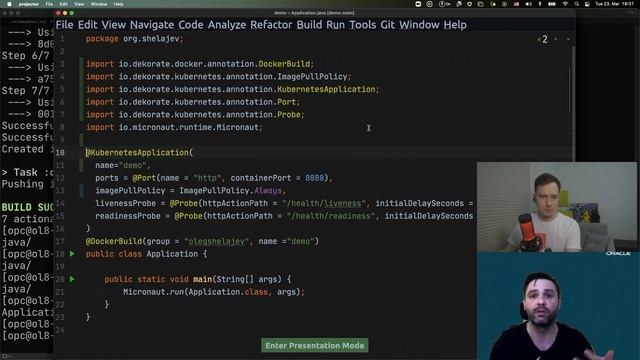Open the IDE Window menu

419,25
